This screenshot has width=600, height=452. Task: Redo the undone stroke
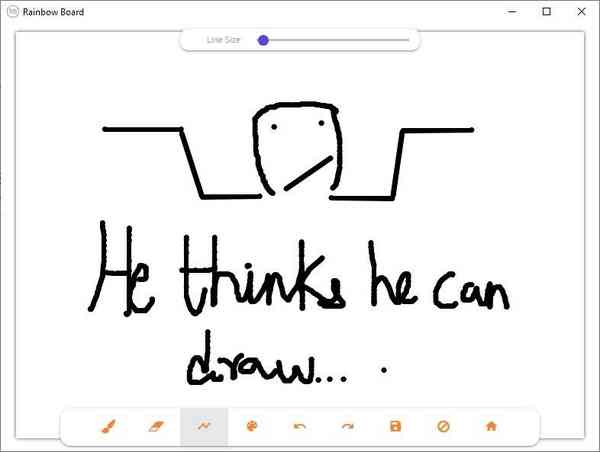coord(348,427)
